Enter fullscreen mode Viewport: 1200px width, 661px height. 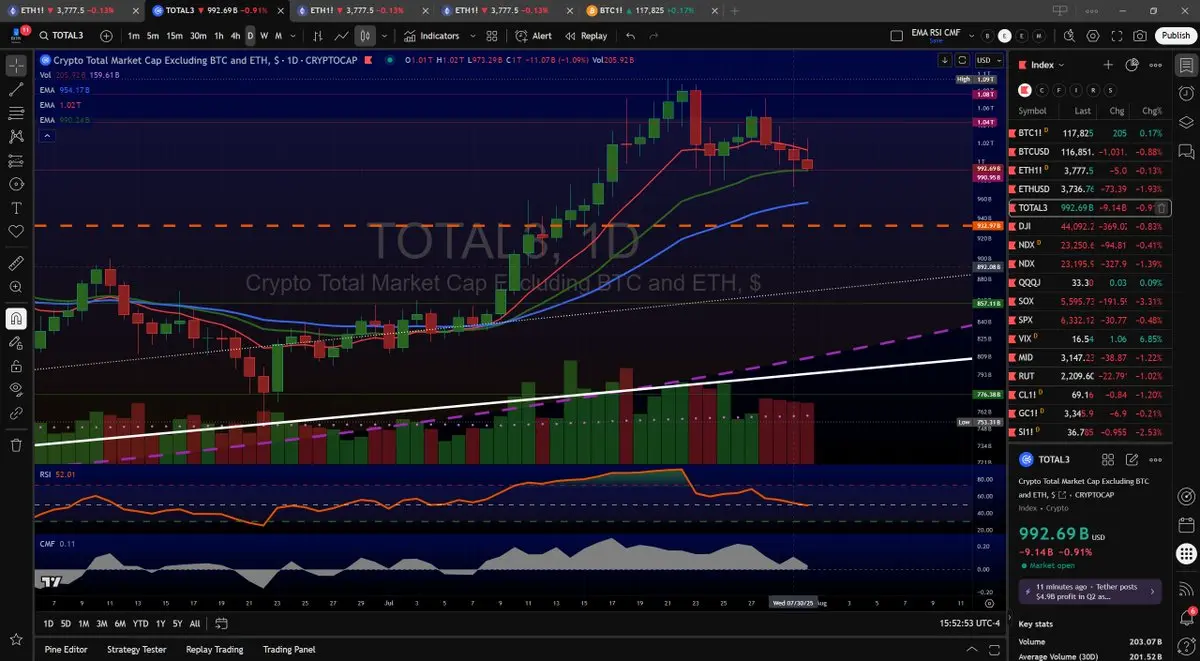pyautogui.click(x=1116, y=36)
